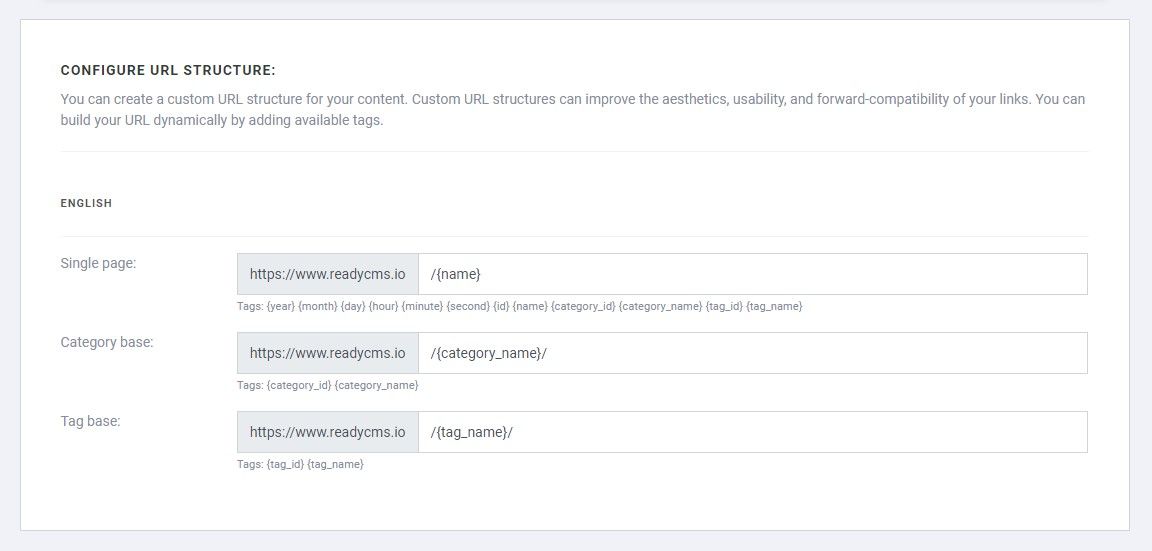This screenshot has height=551, width=1152.
Task: Click the {id} tag under Single page
Action: pos(501,306)
